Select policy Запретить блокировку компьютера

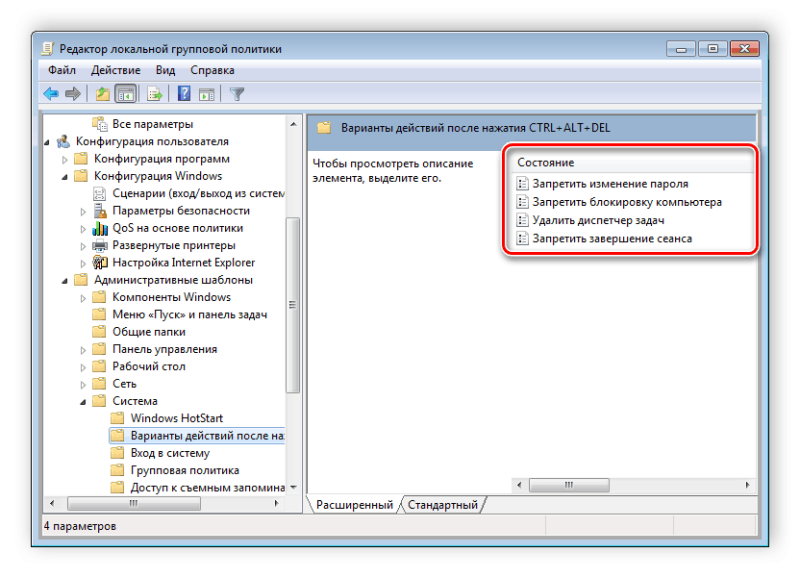pos(627,202)
